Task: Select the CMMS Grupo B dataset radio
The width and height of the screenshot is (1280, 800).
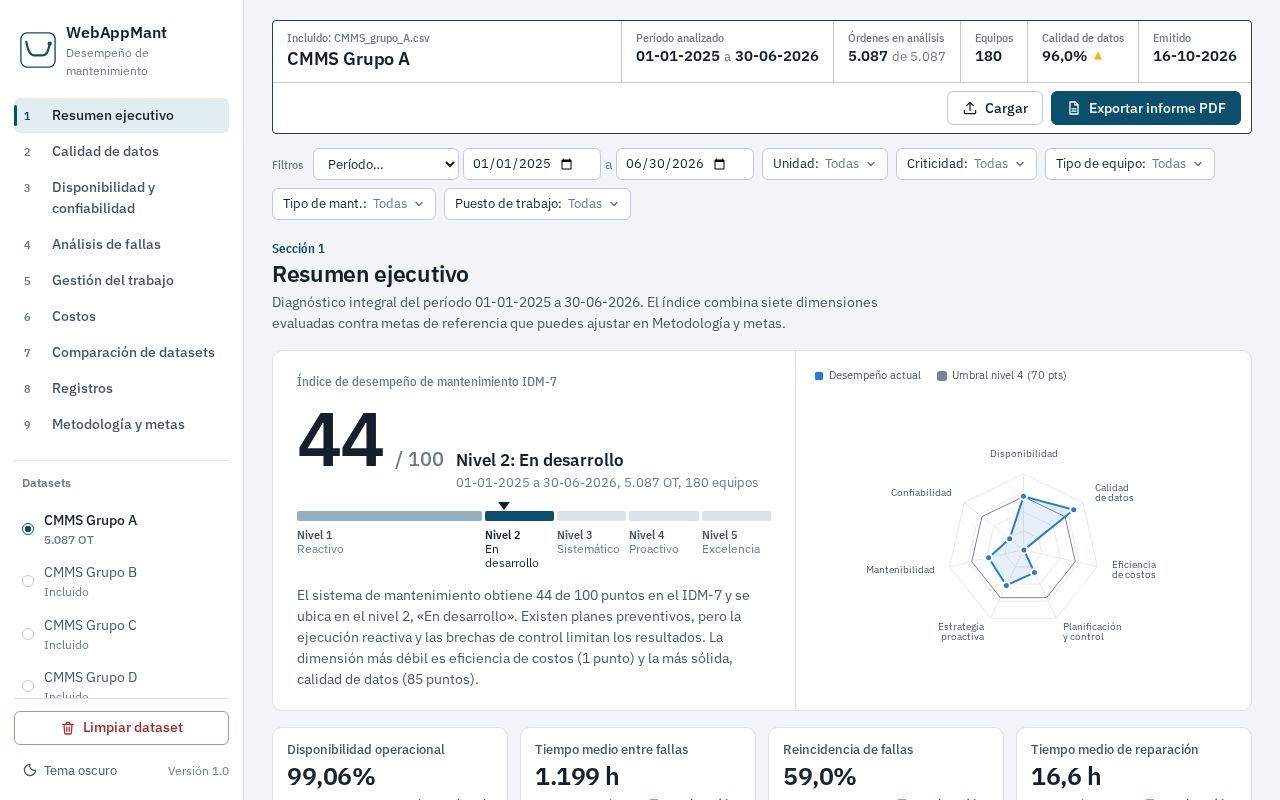Action: (28, 581)
